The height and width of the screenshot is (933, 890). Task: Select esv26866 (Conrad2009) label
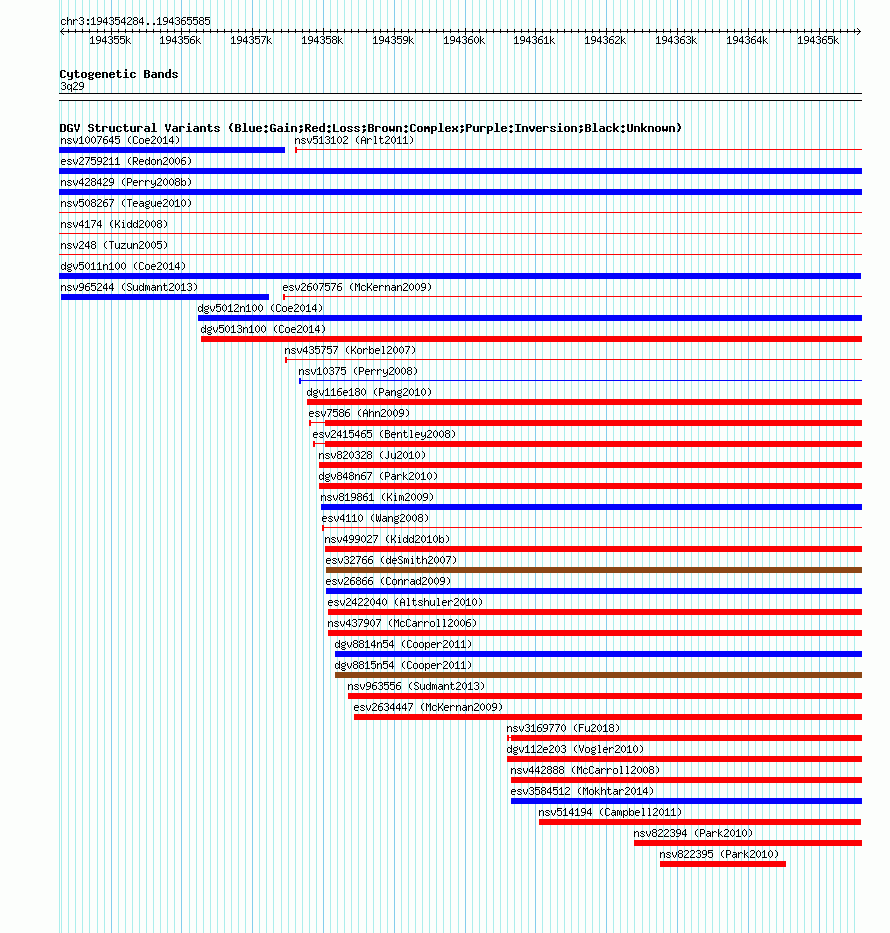point(388,581)
